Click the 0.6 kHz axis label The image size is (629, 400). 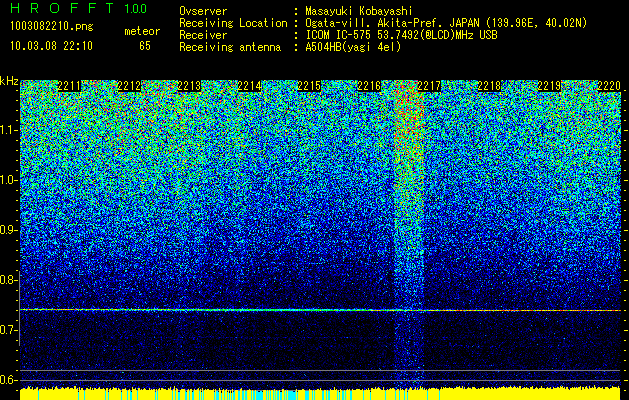(8, 380)
